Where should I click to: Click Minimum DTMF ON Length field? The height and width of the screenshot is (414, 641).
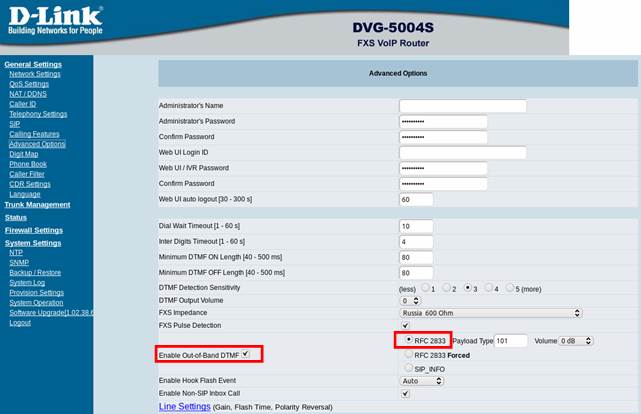click(x=416, y=257)
